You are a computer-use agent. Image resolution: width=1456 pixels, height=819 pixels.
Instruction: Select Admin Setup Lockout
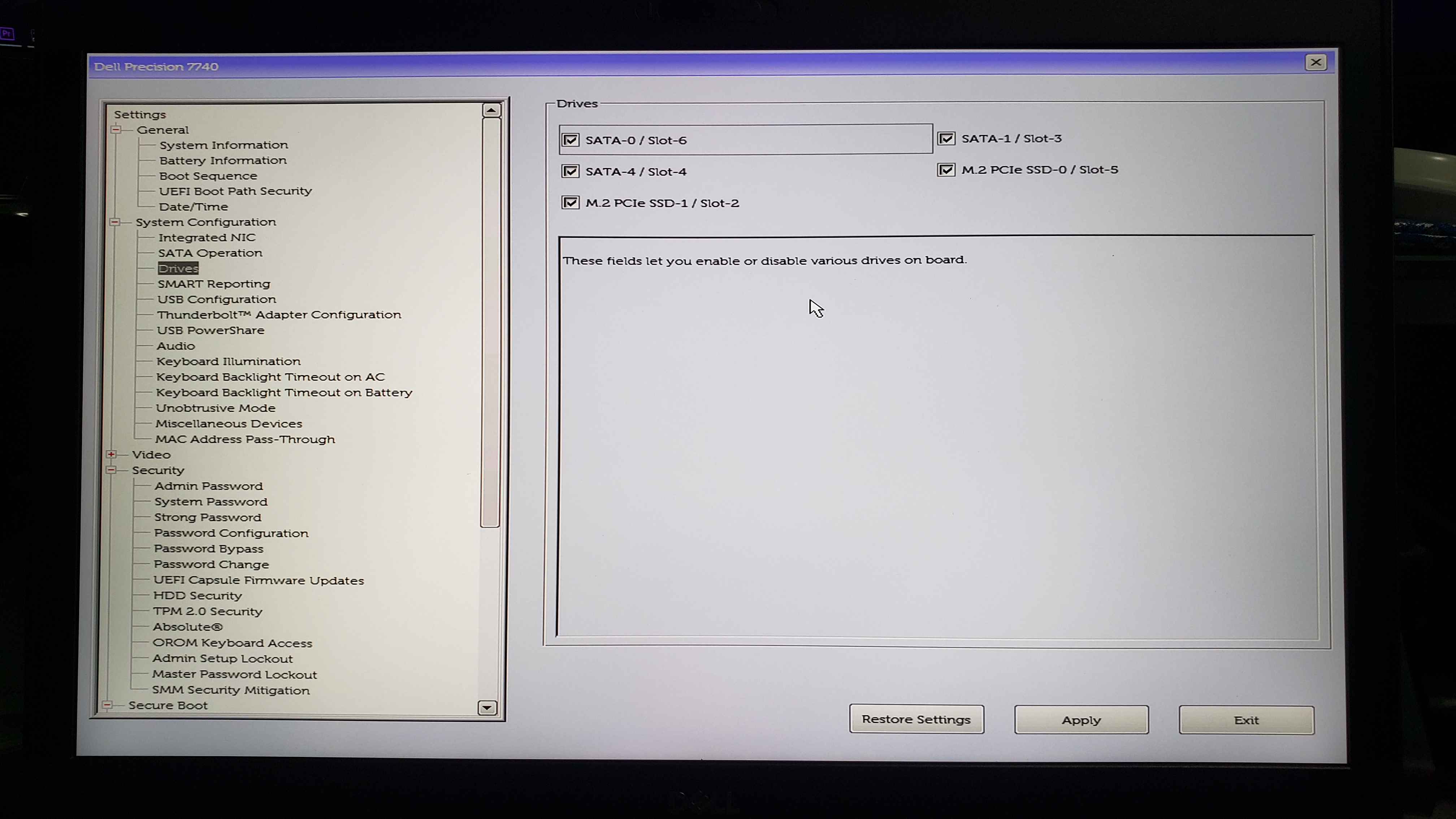point(222,658)
